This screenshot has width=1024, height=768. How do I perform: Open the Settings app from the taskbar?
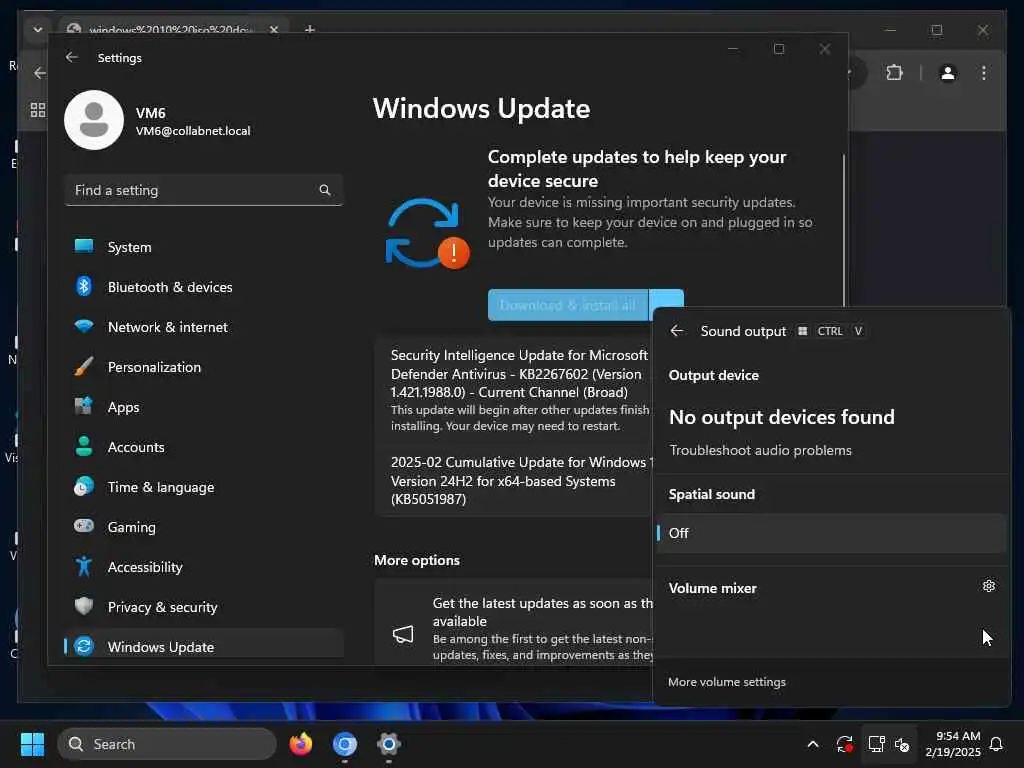click(x=389, y=744)
